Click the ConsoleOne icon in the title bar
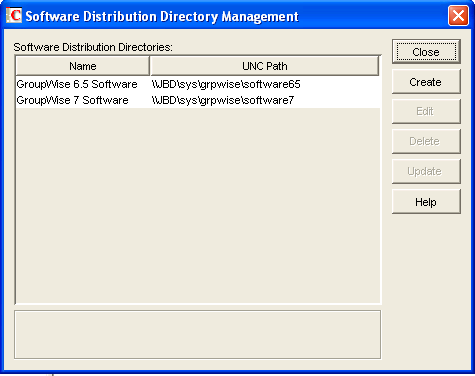The width and height of the screenshot is (475, 376). pyautogui.click(x=14, y=15)
